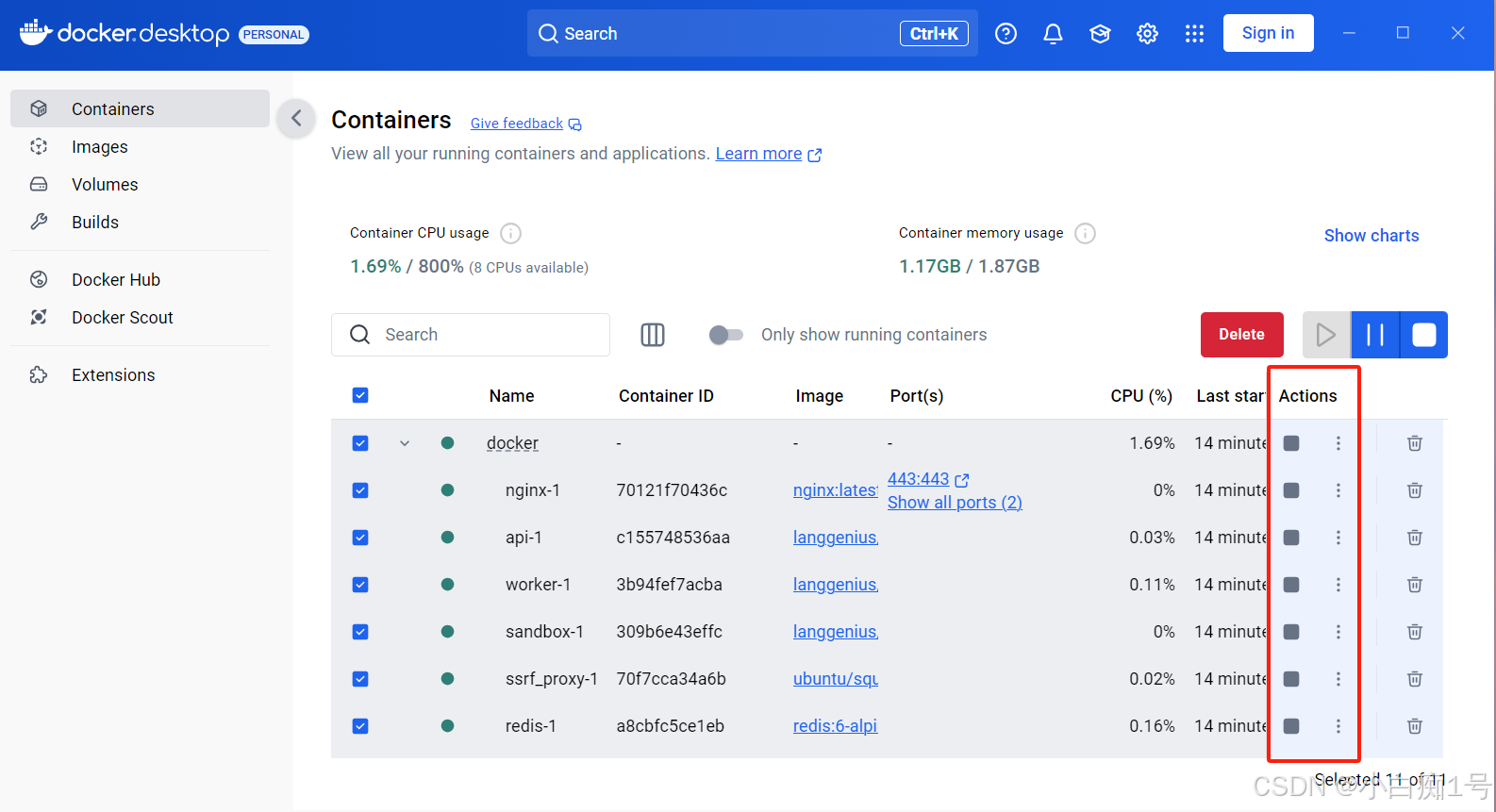Uncheck the sandbox-1 checkbox

360,632
